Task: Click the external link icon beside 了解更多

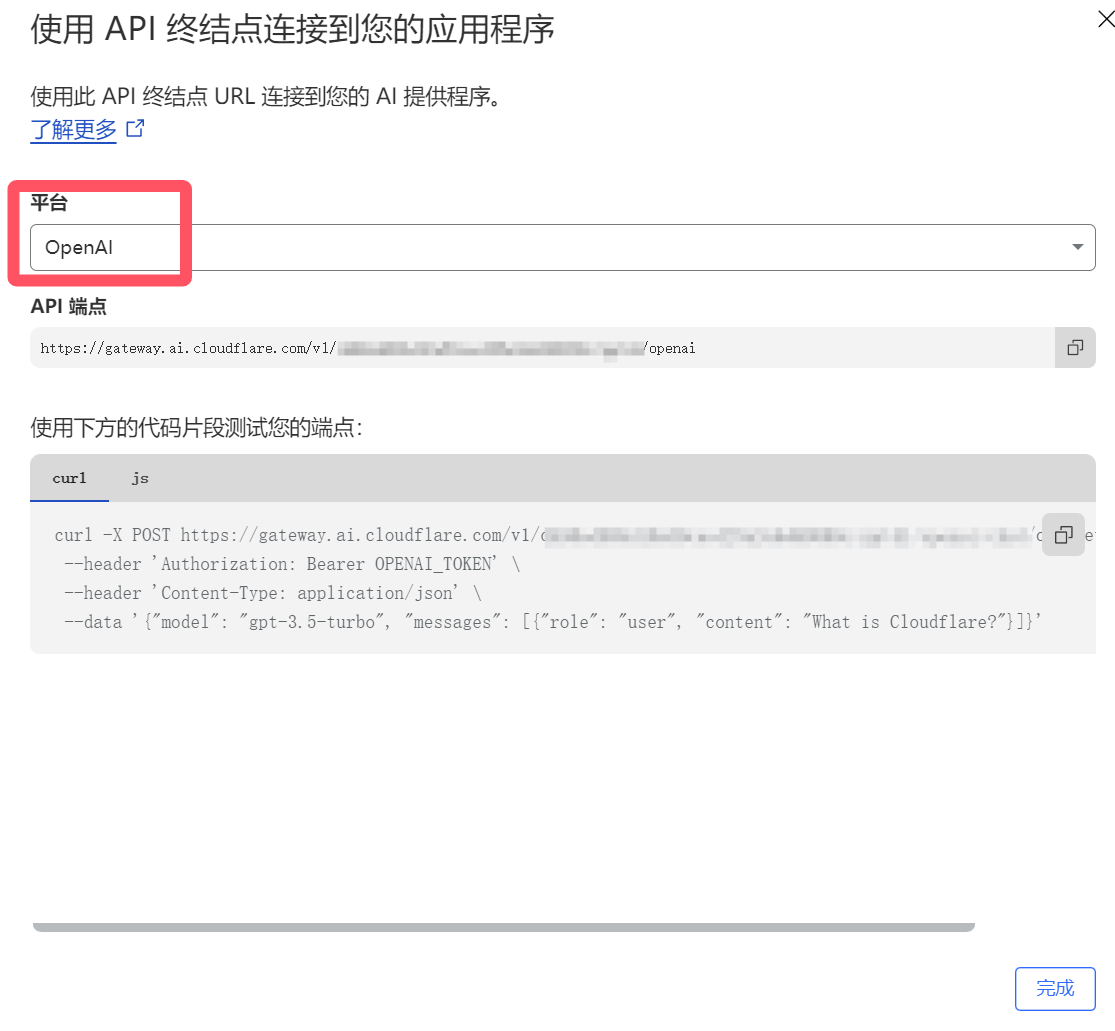Action: point(135,128)
